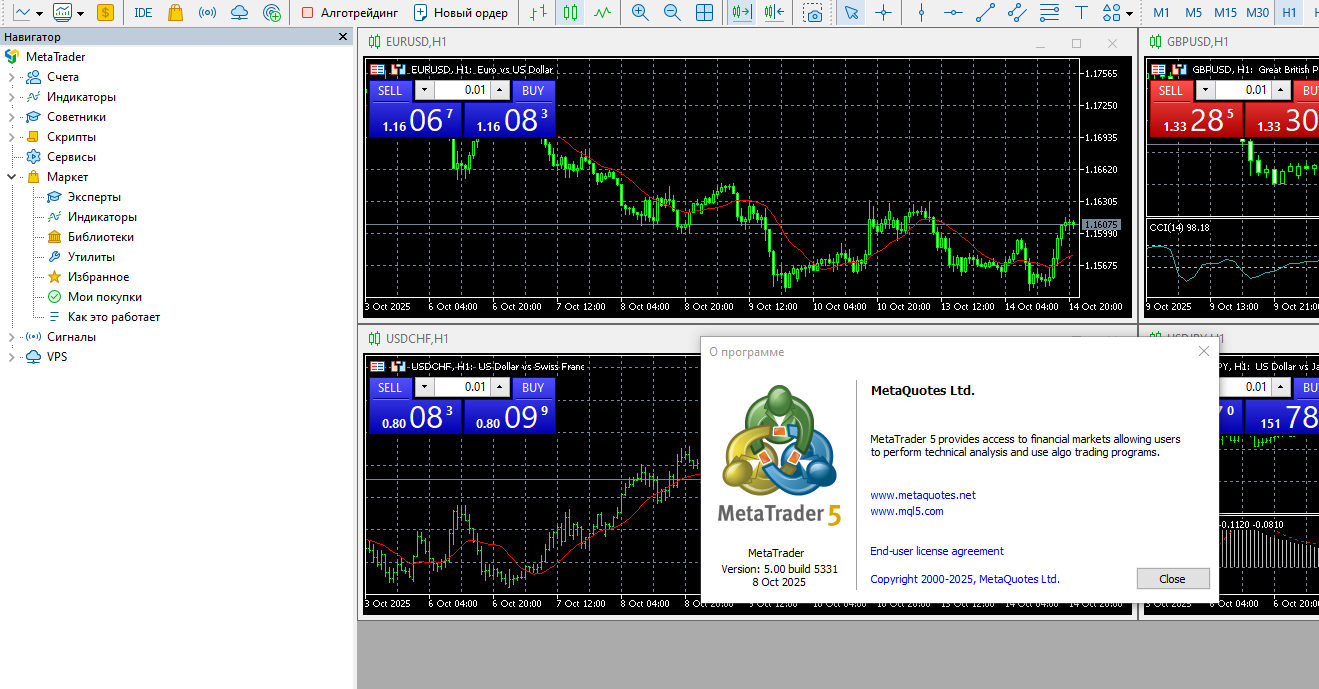Select the vertical line drawing tool

pyautogui.click(x=921, y=13)
